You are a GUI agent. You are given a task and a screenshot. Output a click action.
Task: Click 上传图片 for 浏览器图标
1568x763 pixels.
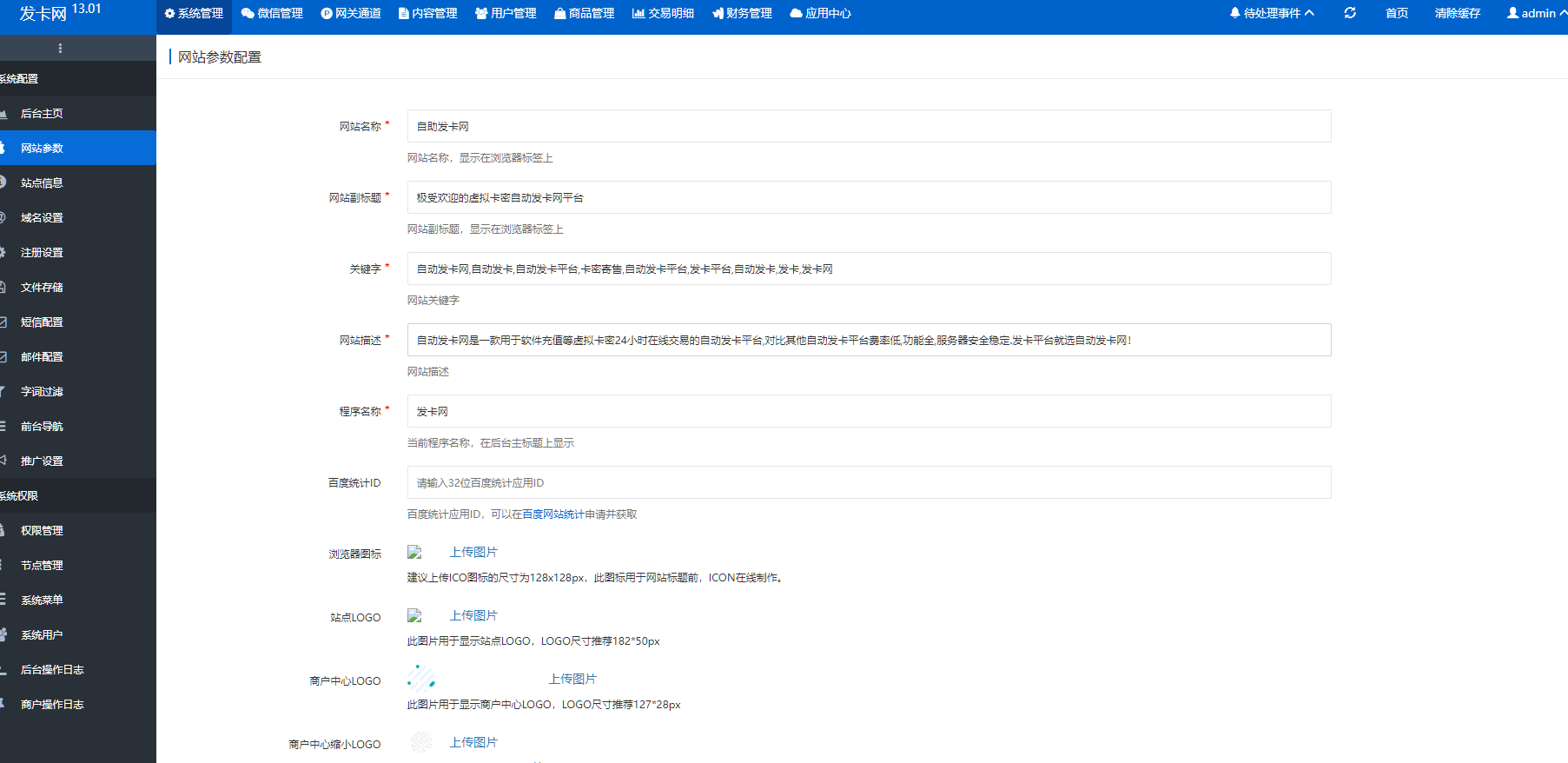473,553
